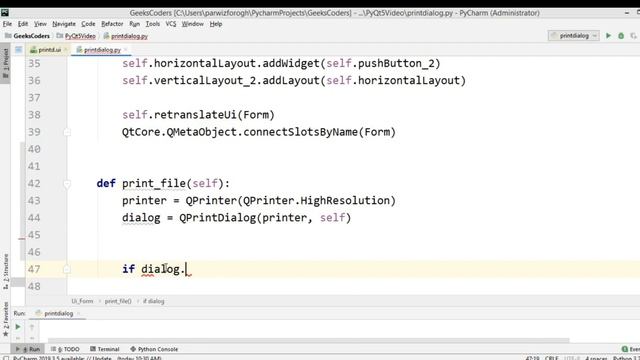Screen dimensions: 640x360
Task: Open the Terminal tool window
Action: 104,349
